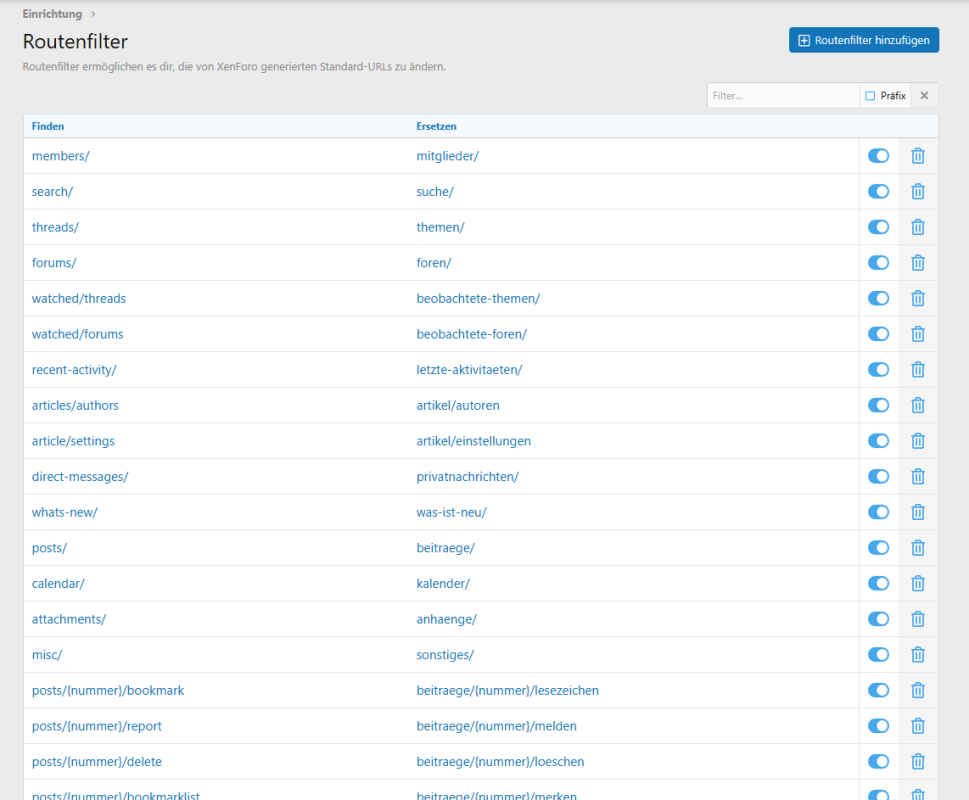Screen dimensions: 969x800
Task: Delete the recent-activity/ route filter
Action: (918, 369)
